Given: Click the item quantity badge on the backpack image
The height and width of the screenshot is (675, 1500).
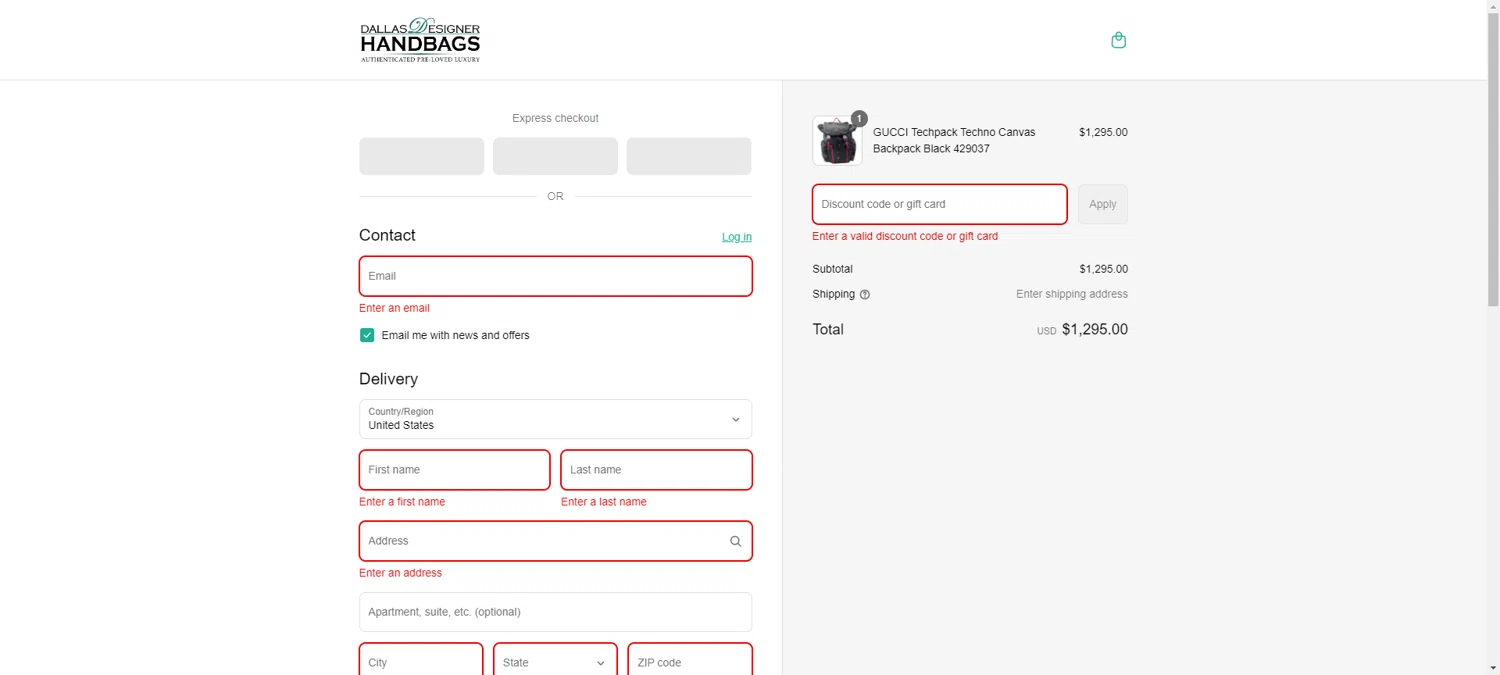Looking at the screenshot, I should coord(859,118).
